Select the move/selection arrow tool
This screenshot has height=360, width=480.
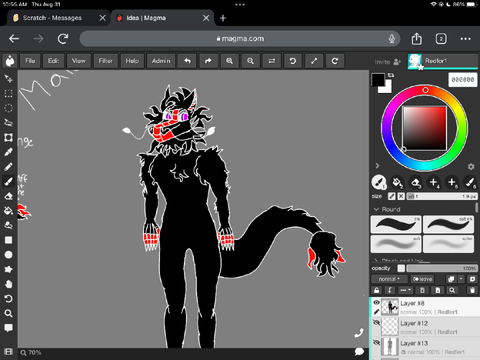[8, 79]
